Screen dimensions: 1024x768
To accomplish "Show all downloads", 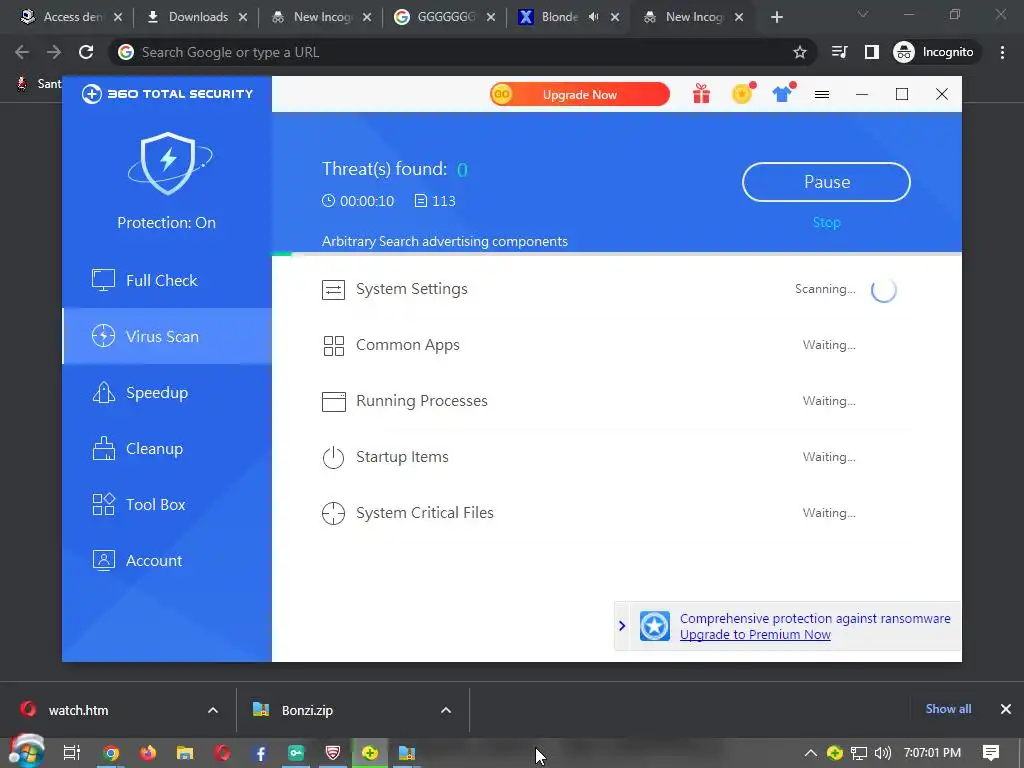I will (x=948, y=709).
